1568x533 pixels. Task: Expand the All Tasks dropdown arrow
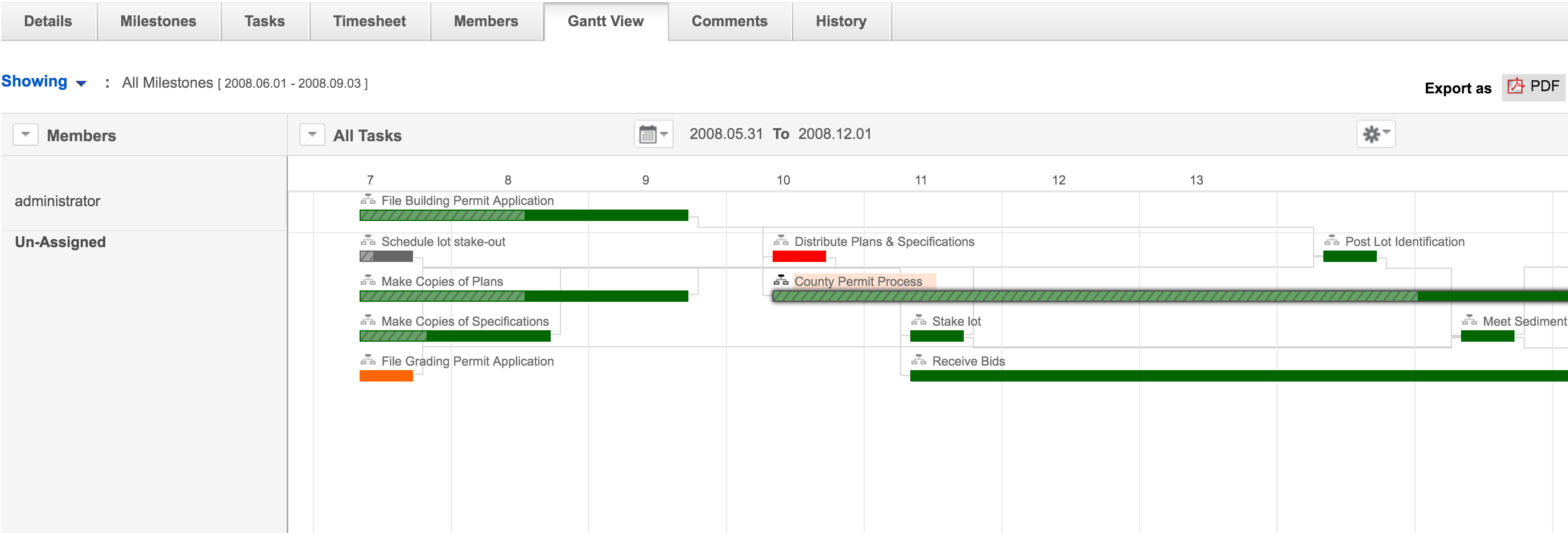pyautogui.click(x=312, y=134)
